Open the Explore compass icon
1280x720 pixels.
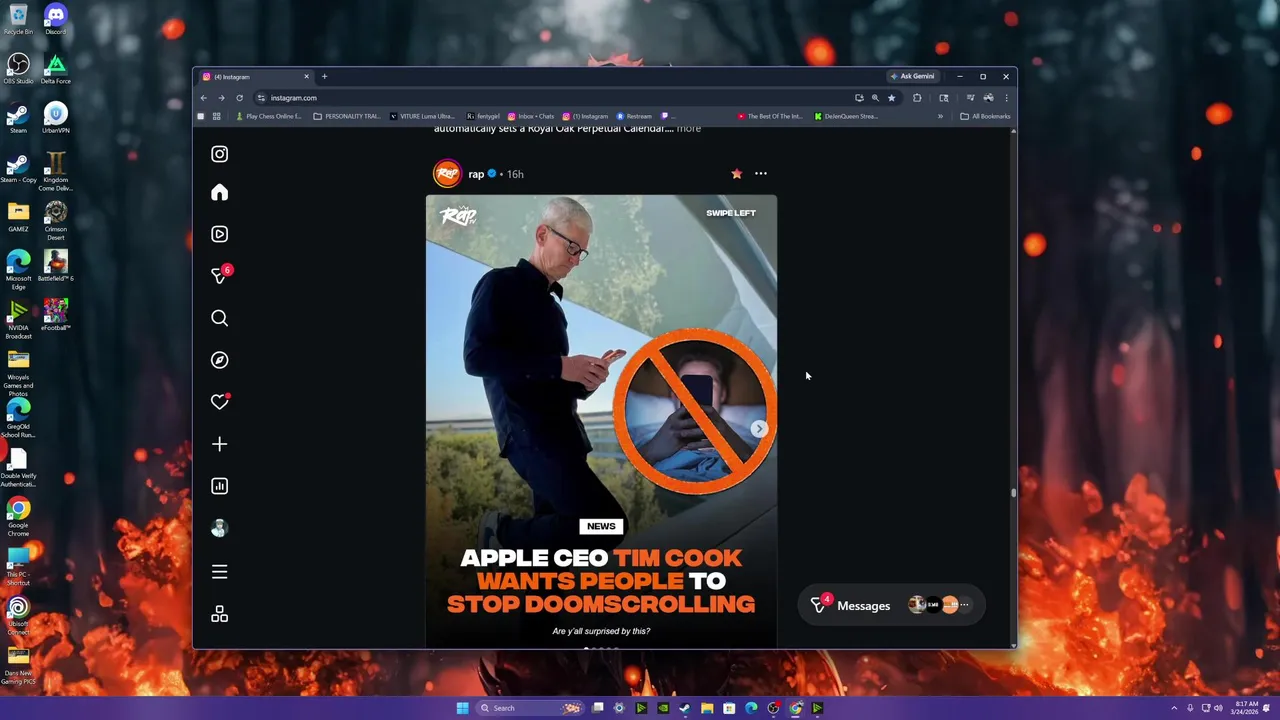pyautogui.click(x=219, y=360)
